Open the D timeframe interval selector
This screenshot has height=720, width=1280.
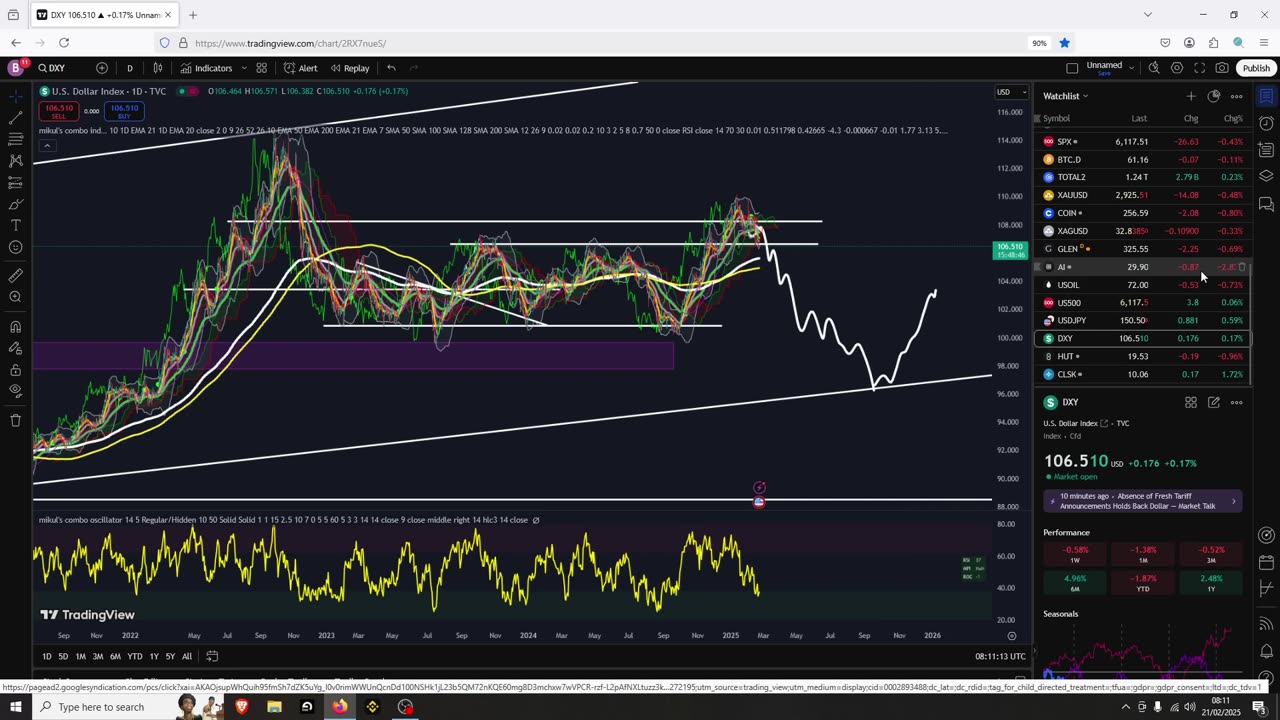[129, 68]
